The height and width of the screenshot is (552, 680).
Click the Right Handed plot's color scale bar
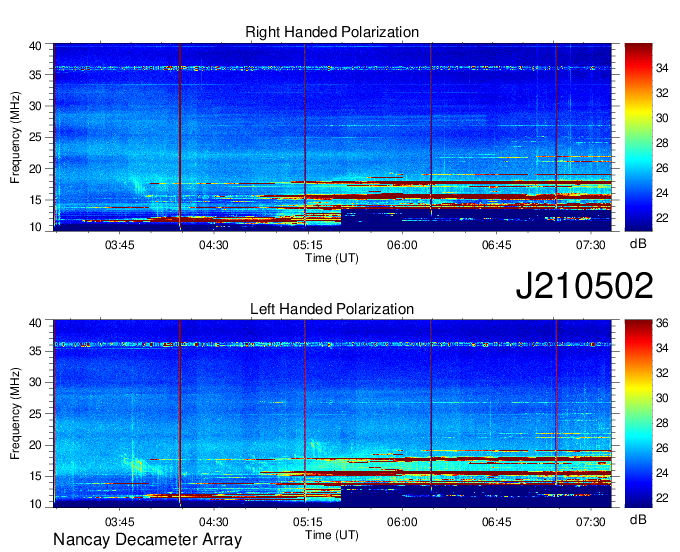[638, 137]
